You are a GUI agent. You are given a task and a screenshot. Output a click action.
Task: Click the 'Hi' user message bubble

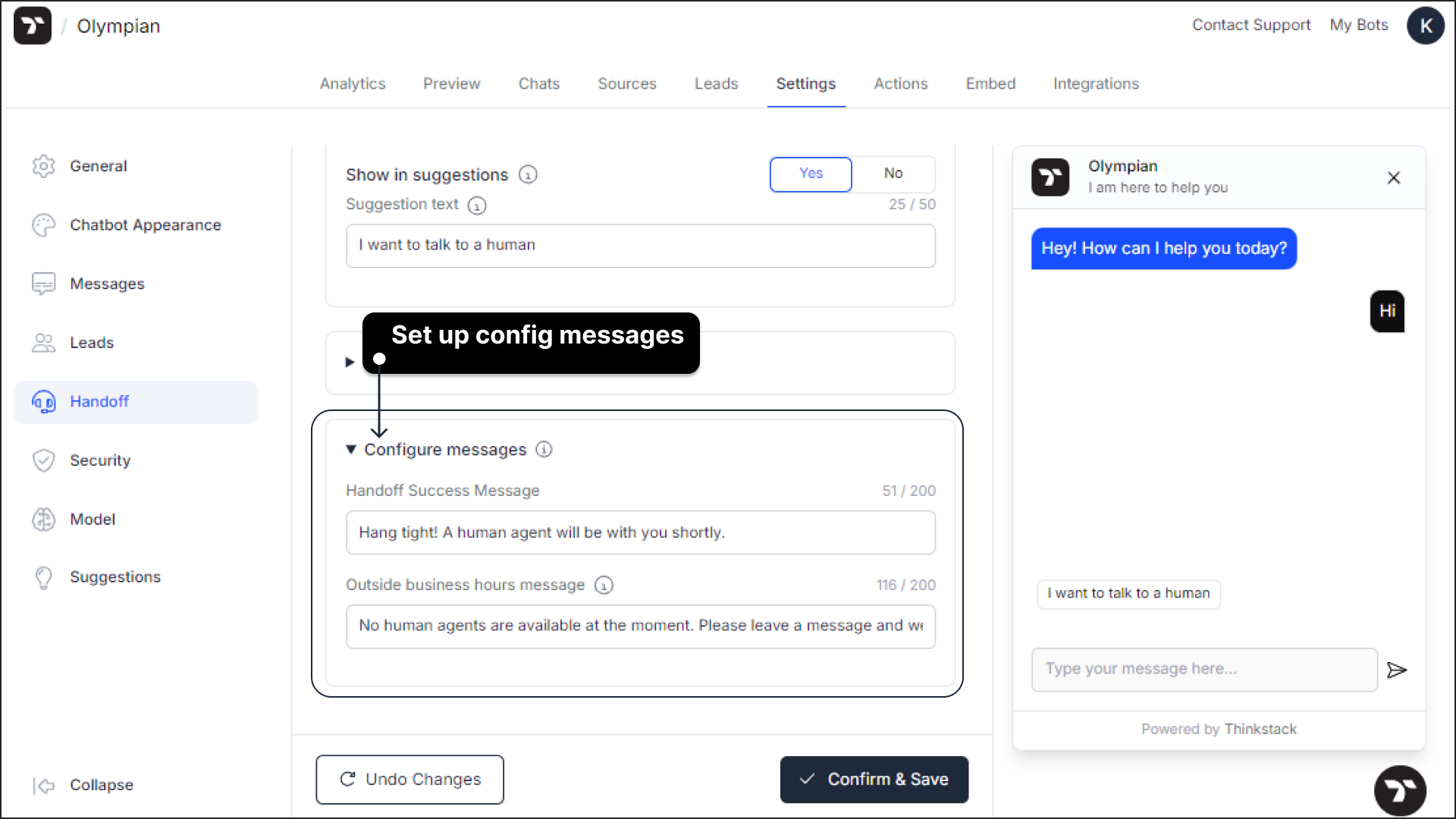(1387, 311)
